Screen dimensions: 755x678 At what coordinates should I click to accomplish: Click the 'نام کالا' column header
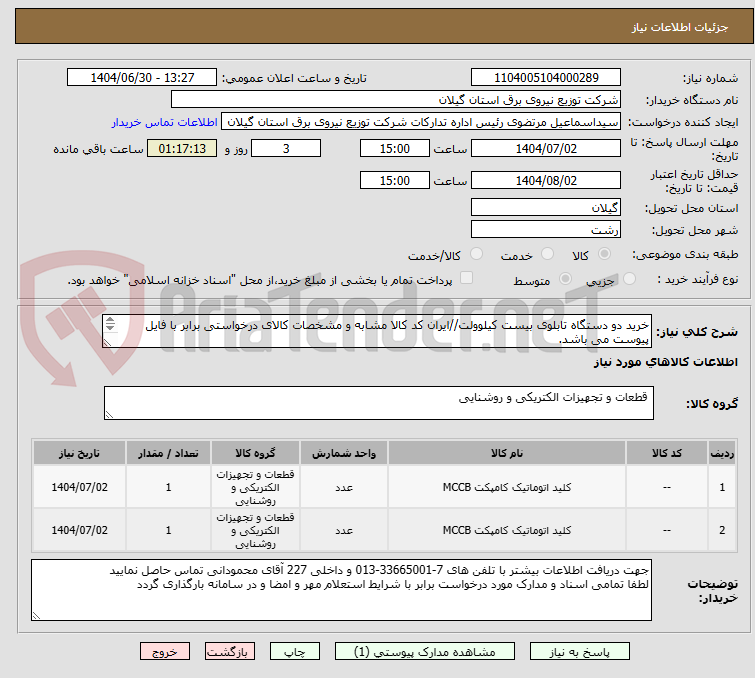coord(500,453)
